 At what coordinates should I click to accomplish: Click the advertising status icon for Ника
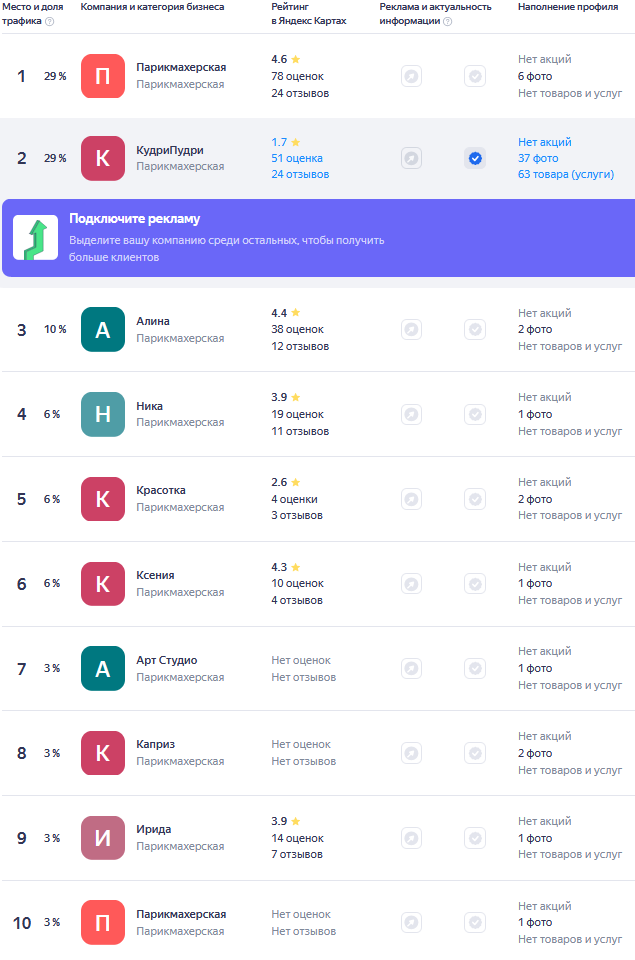point(411,414)
